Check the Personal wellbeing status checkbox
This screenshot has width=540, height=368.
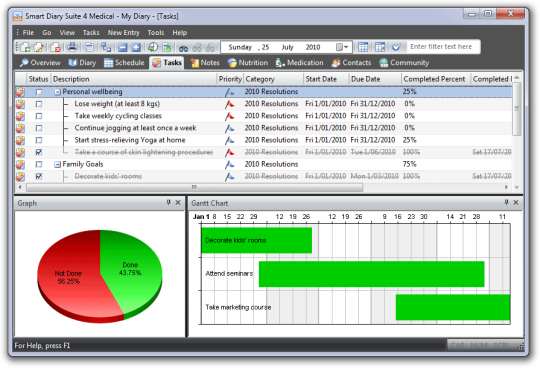tap(39, 92)
